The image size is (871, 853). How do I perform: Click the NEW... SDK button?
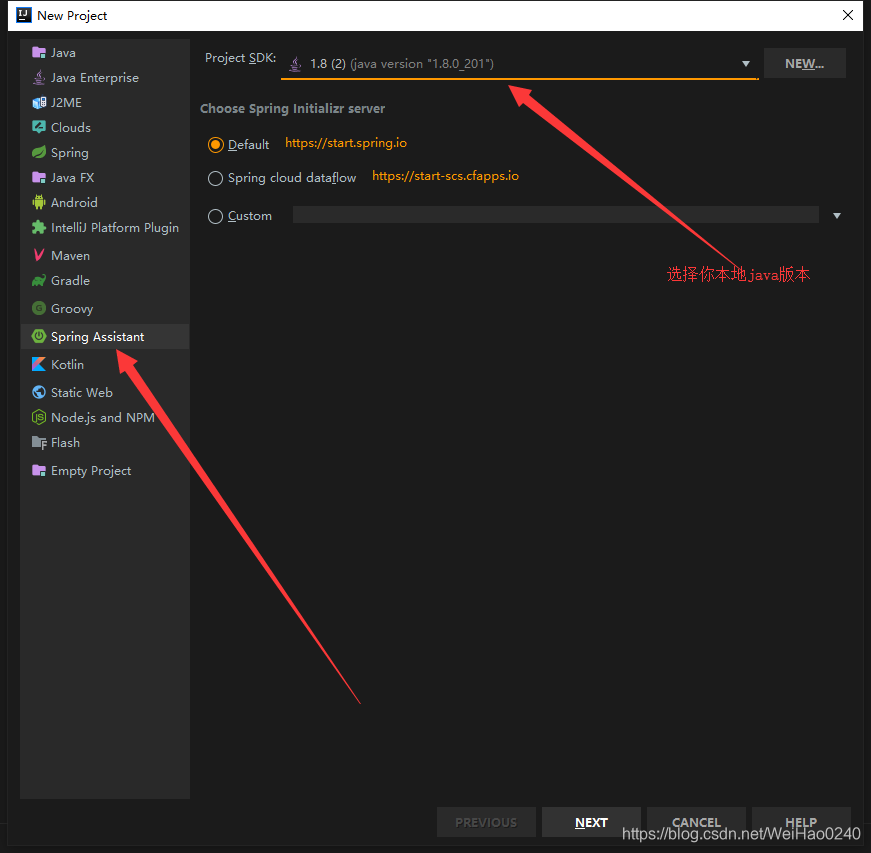[x=804, y=63]
